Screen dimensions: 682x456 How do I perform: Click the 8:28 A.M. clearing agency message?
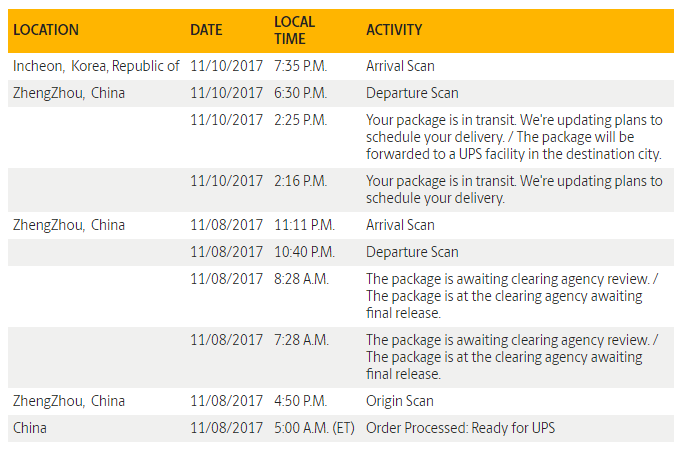[512, 296]
